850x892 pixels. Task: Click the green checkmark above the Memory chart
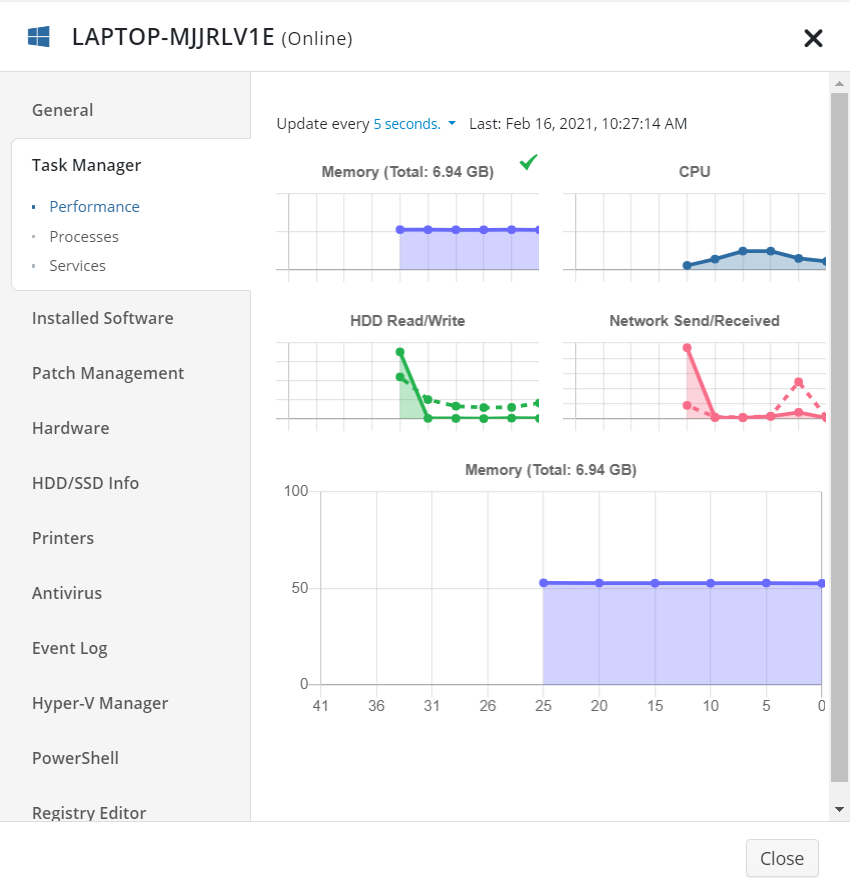pyautogui.click(x=528, y=162)
